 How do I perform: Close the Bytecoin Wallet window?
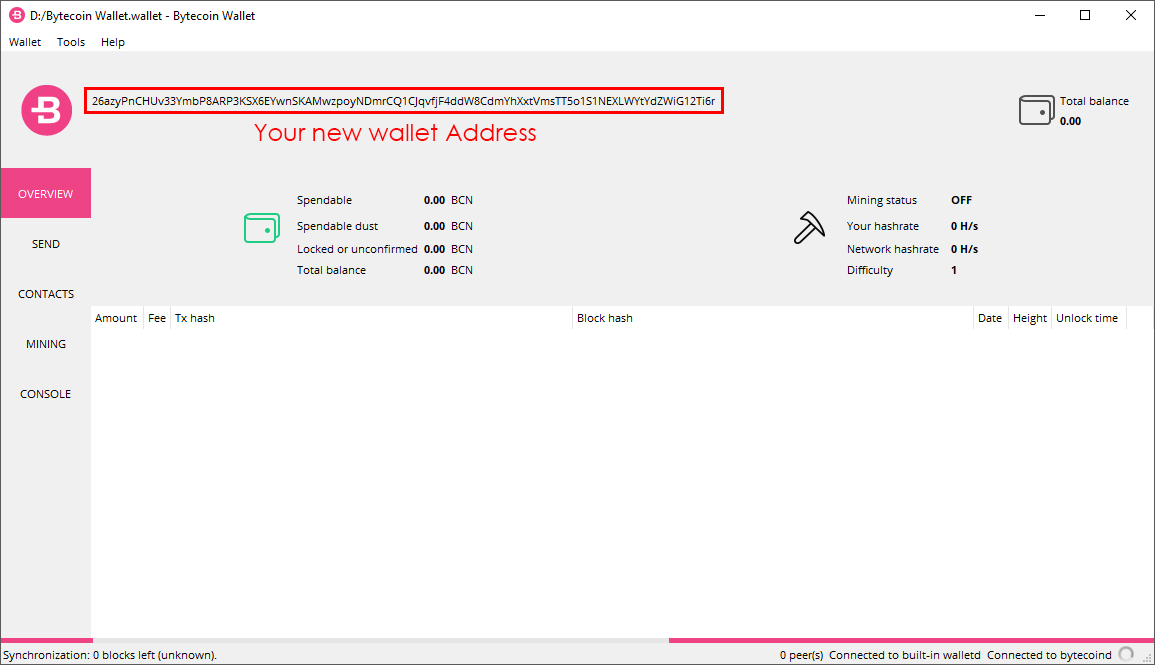1131,15
